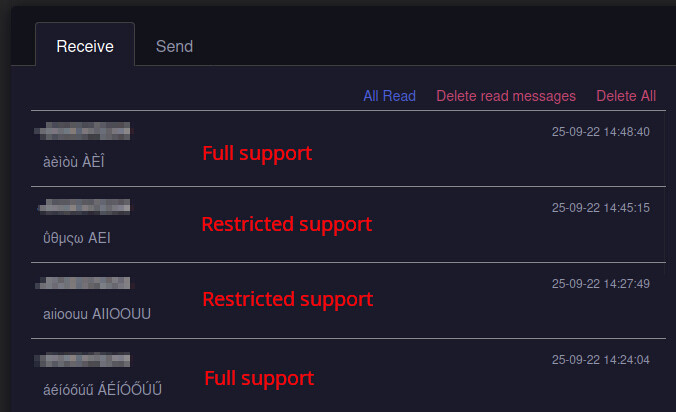Click the blurred sender of the first message
This screenshot has width=676, height=412.
click(x=84, y=132)
